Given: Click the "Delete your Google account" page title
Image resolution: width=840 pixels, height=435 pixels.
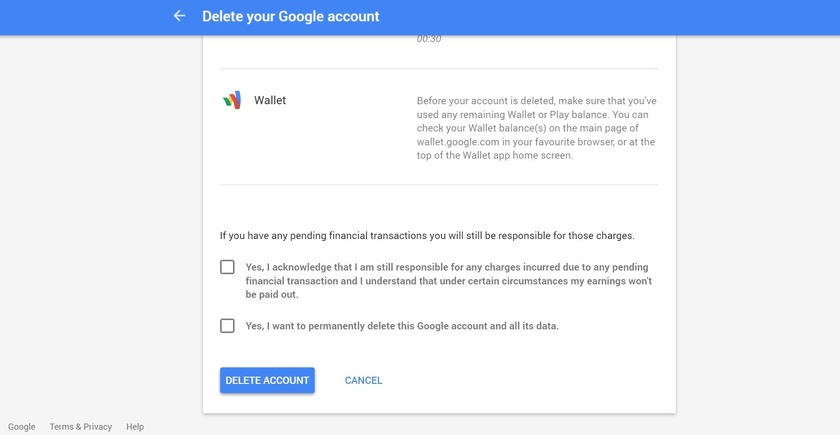Looking at the screenshot, I should coord(290,16).
